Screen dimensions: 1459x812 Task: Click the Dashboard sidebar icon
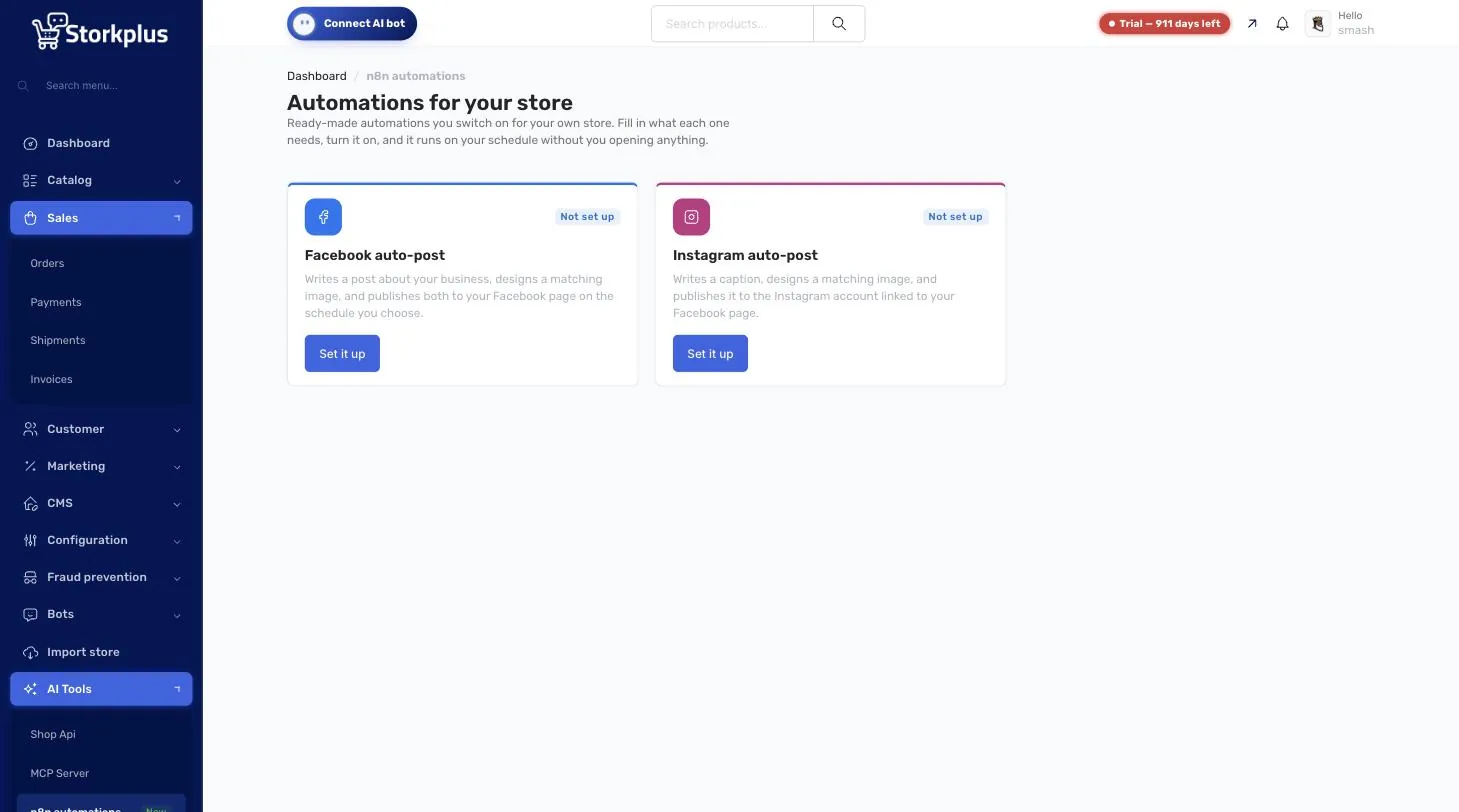[x=30, y=143]
